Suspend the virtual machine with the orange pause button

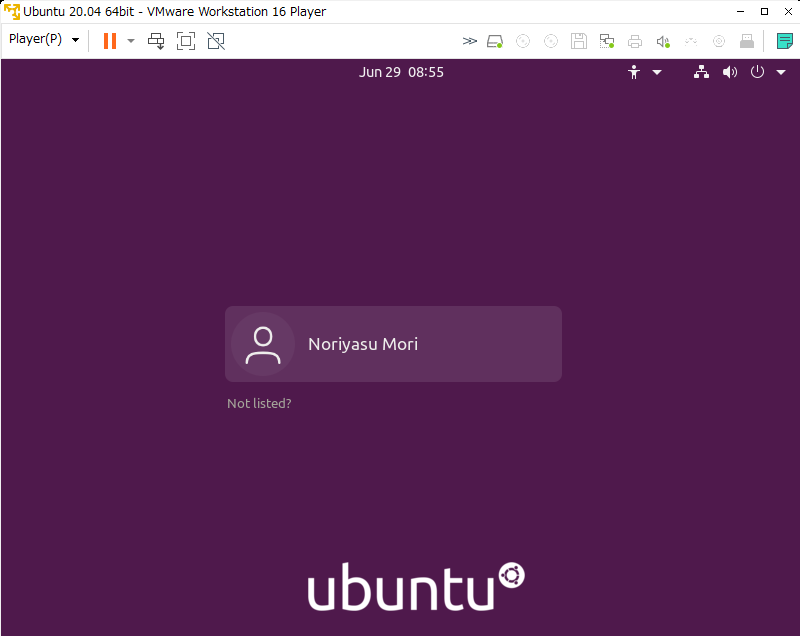110,41
